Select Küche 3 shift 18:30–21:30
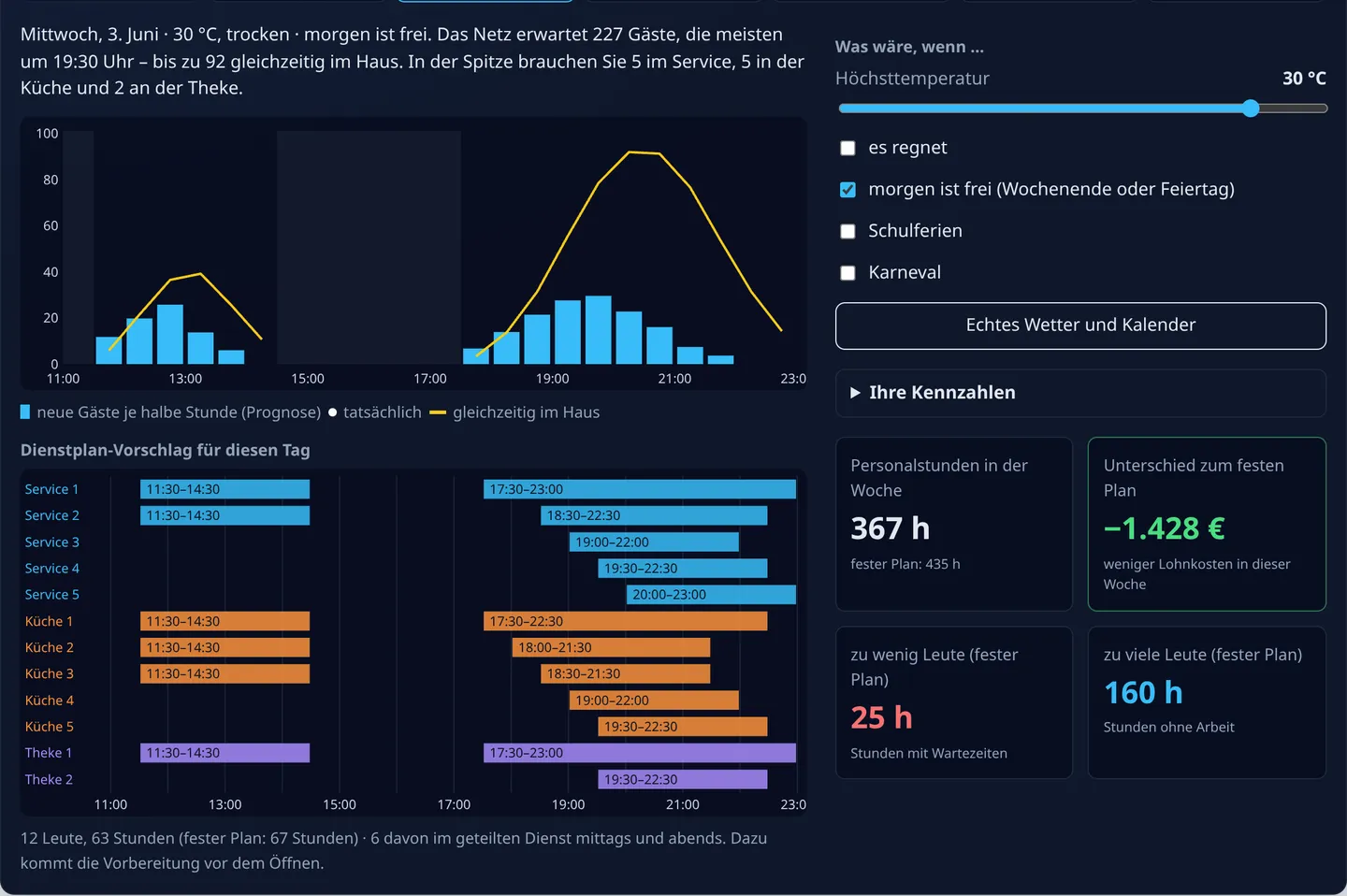Viewport: 1347px width, 896px height. coord(625,673)
